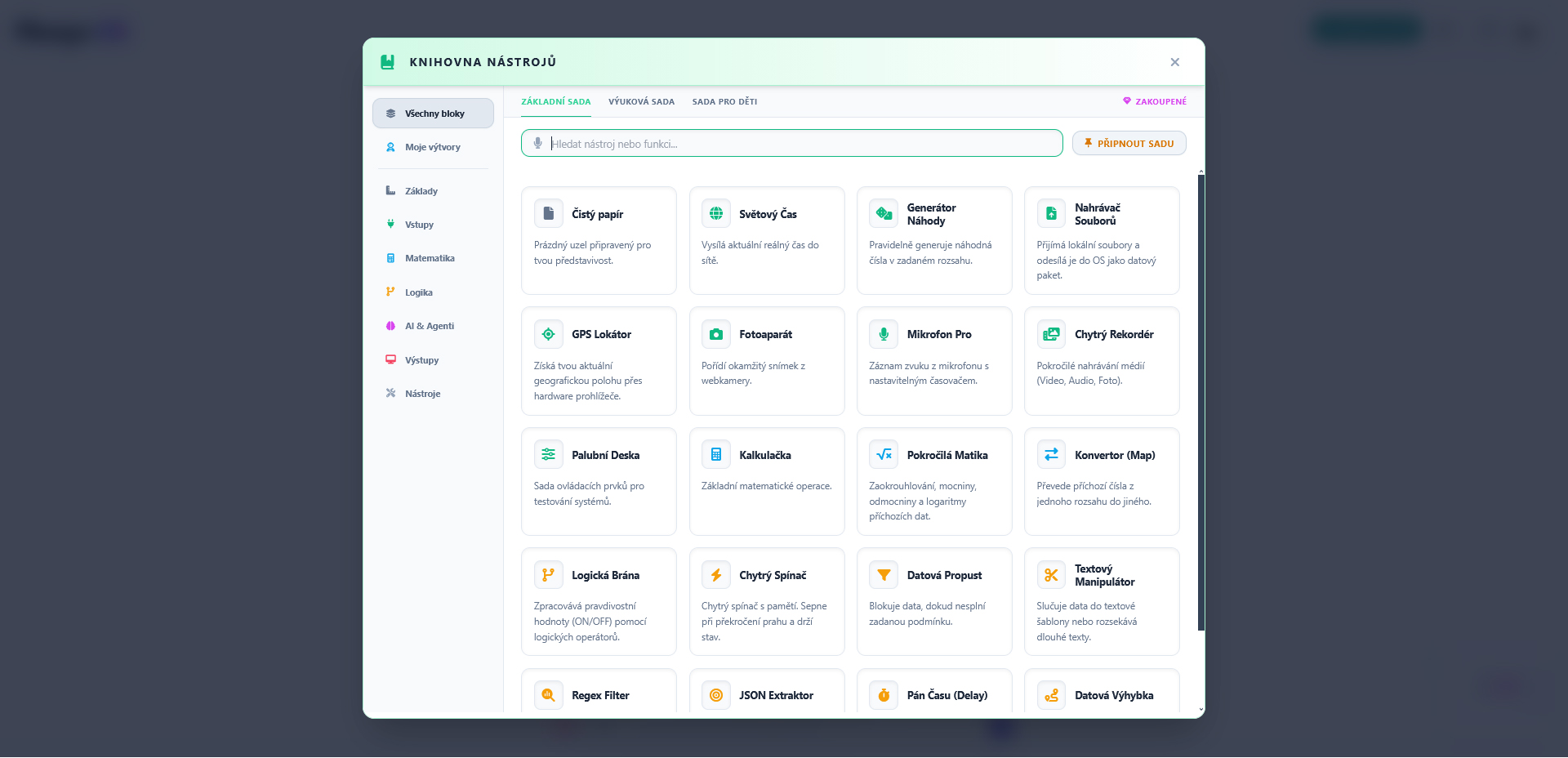Screen dimensions: 1568x758
Task: Click the Pán Času (Delay) stopwatch icon
Action: pos(884,695)
